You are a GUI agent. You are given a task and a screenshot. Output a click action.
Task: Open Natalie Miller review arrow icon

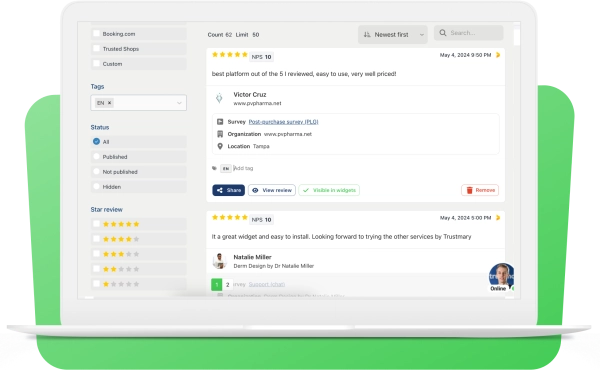(498, 218)
